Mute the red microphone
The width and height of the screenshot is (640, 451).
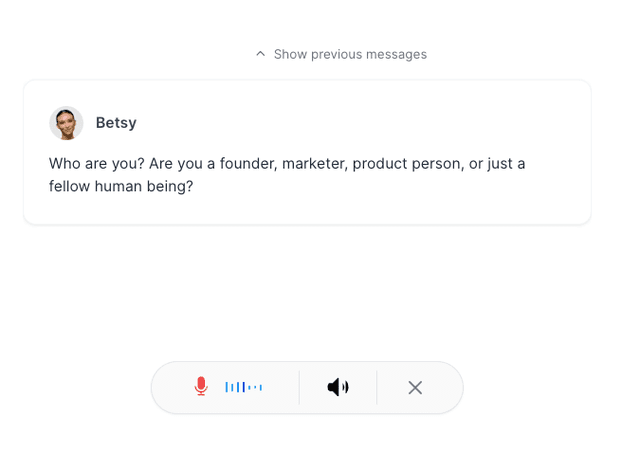pyautogui.click(x=201, y=387)
